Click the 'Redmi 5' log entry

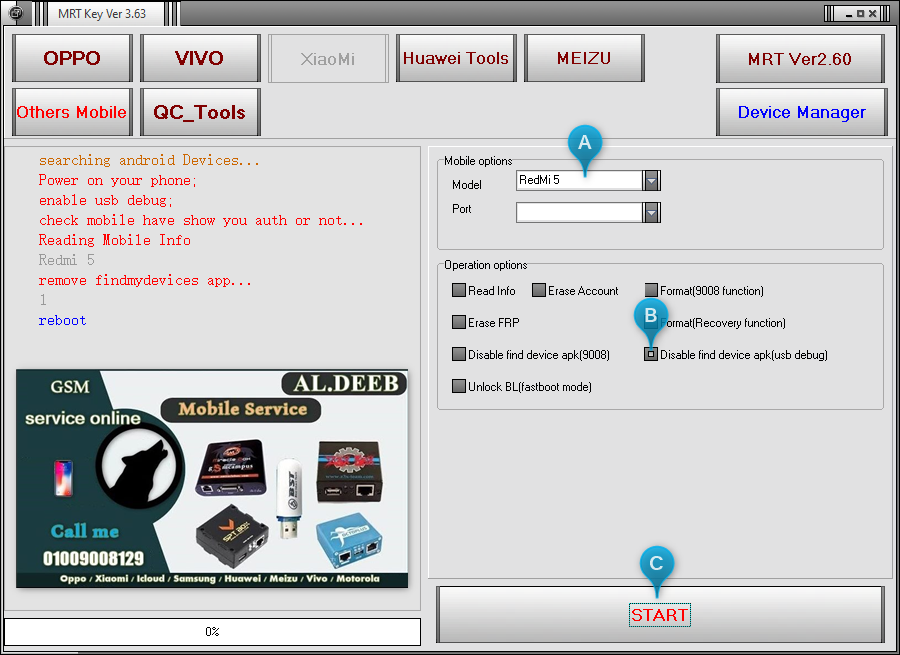[x=66, y=261]
